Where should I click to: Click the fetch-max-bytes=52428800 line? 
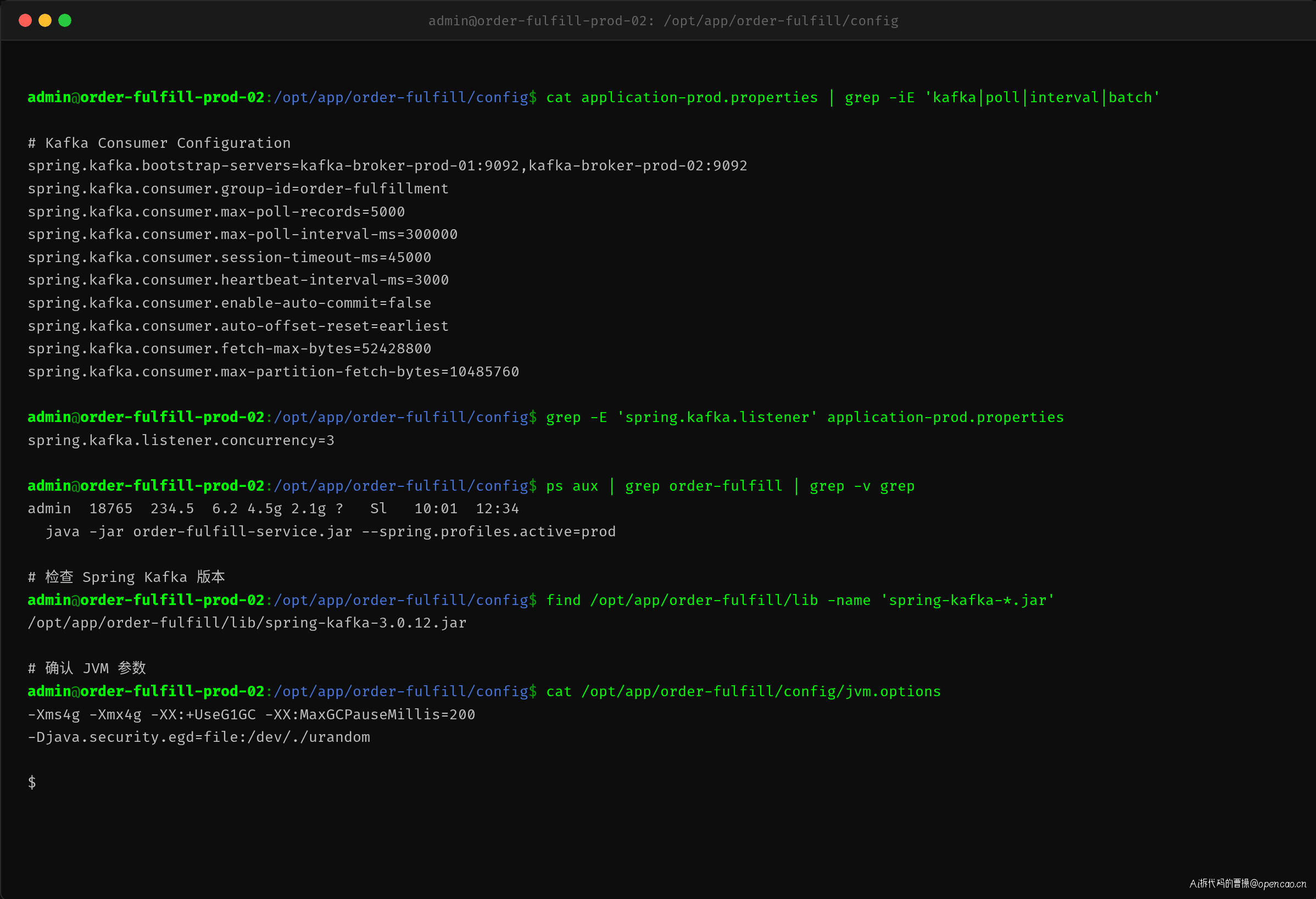(230, 348)
